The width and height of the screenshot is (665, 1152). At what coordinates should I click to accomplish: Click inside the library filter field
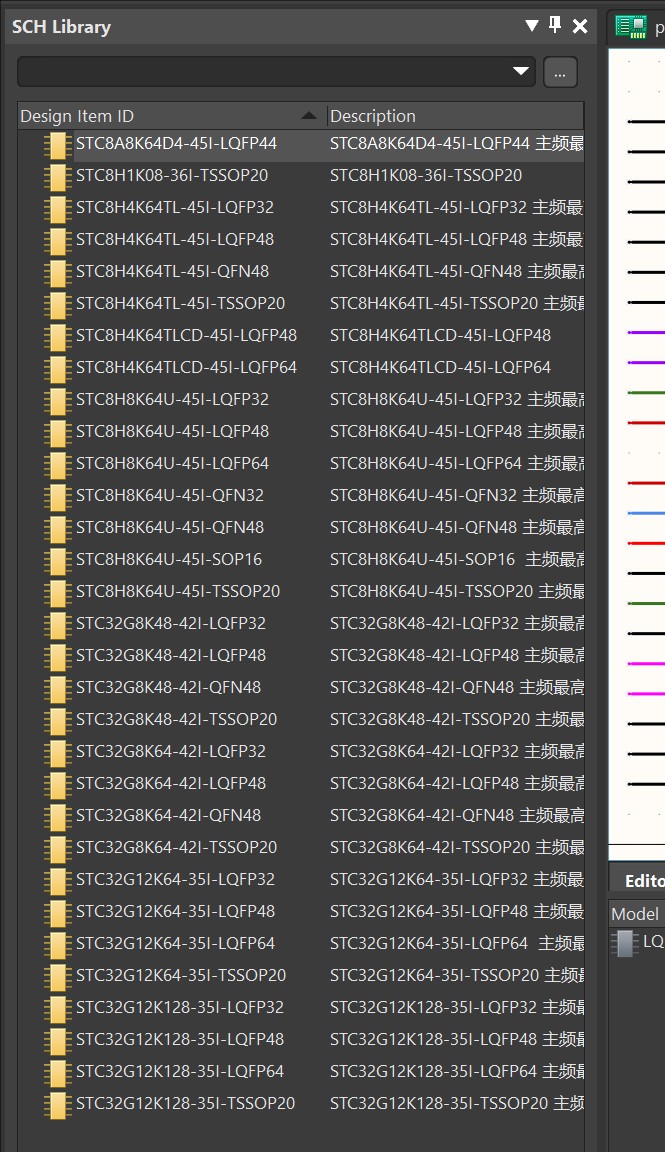pyautogui.click(x=265, y=71)
